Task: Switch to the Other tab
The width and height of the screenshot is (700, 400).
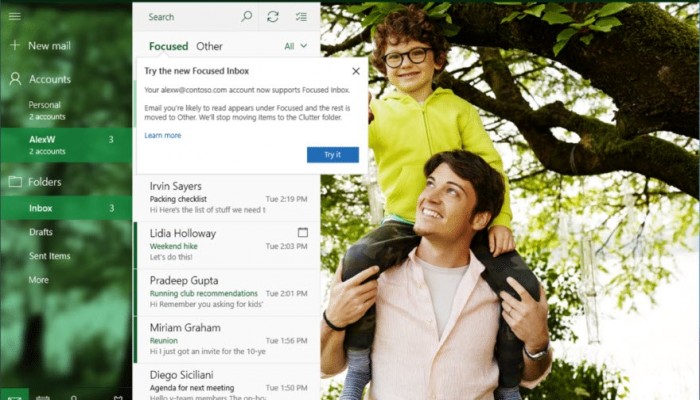Action: 209,46
